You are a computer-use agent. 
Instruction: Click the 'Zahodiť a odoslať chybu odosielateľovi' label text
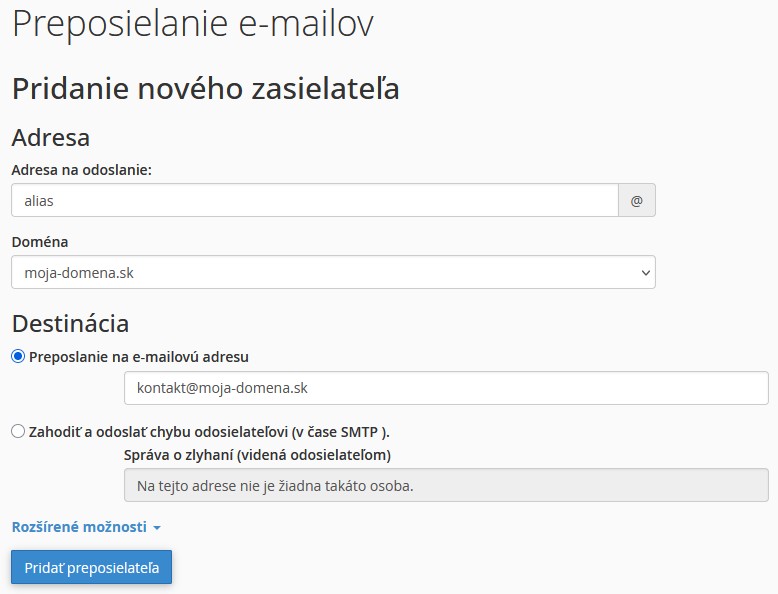209,432
